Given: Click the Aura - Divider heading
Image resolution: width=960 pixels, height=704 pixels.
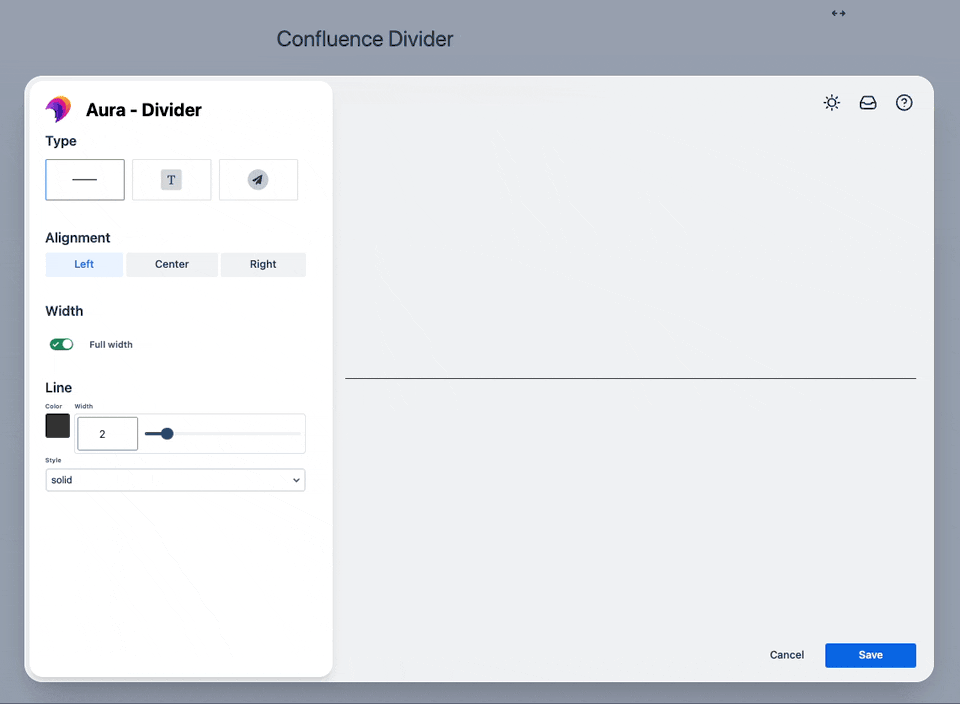Looking at the screenshot, I should 143,110.
